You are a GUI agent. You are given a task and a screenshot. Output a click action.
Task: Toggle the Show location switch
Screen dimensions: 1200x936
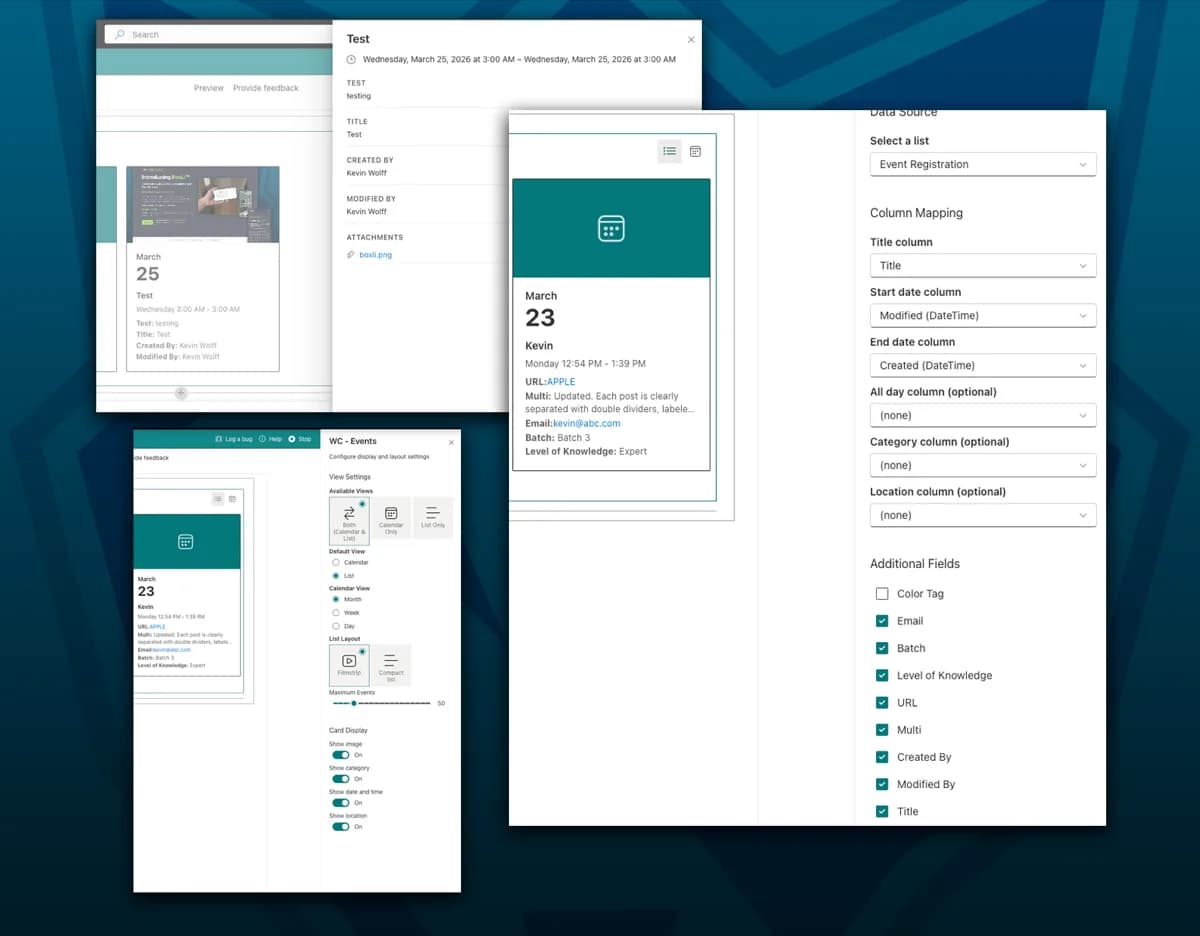tap(341, 827)
